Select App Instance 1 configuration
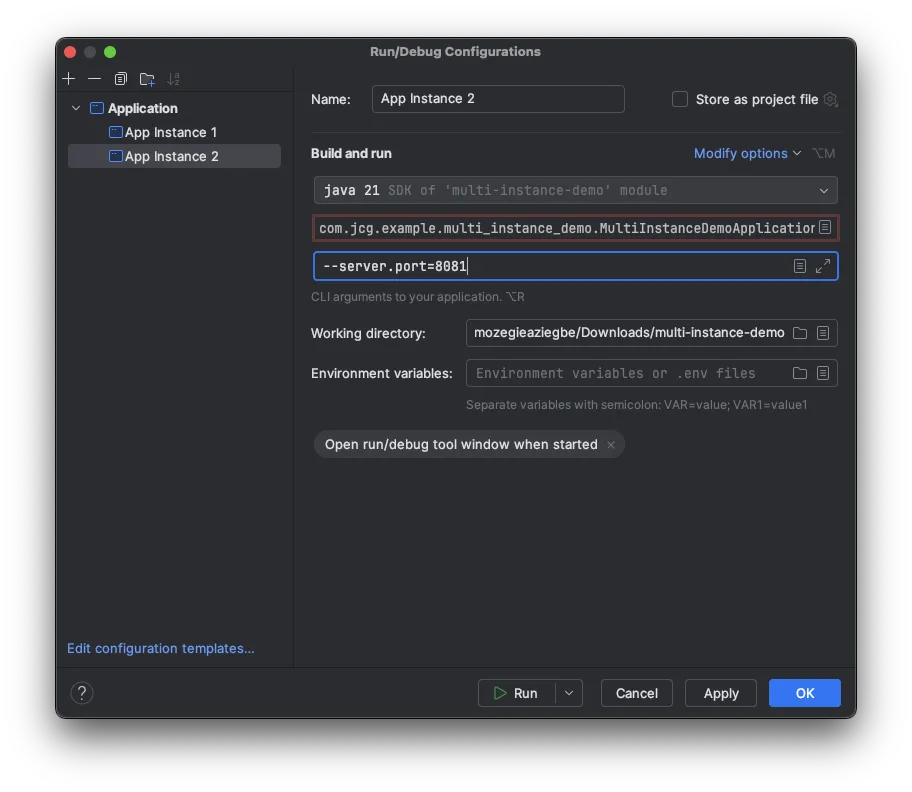The width and height of the screenshot is (912, 792). [x=170, y=133]
